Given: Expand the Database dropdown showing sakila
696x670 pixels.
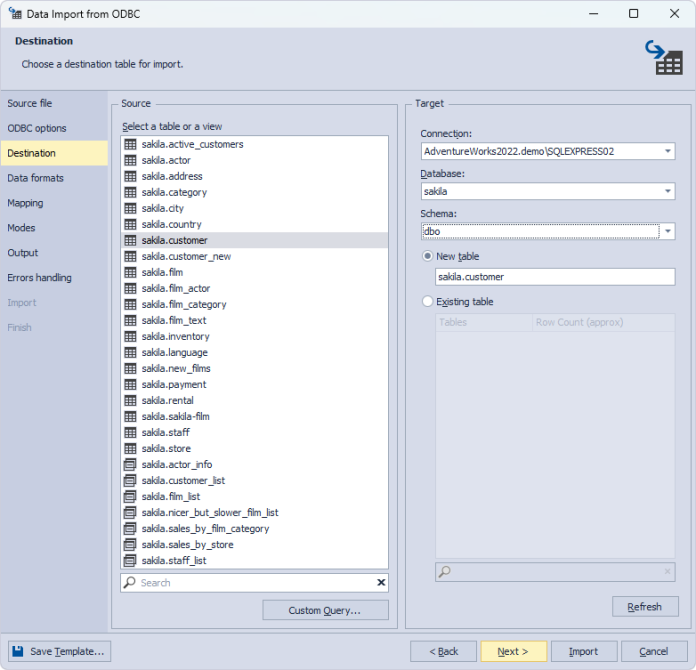Looking at the screenshot, I should tap(667, 191).
